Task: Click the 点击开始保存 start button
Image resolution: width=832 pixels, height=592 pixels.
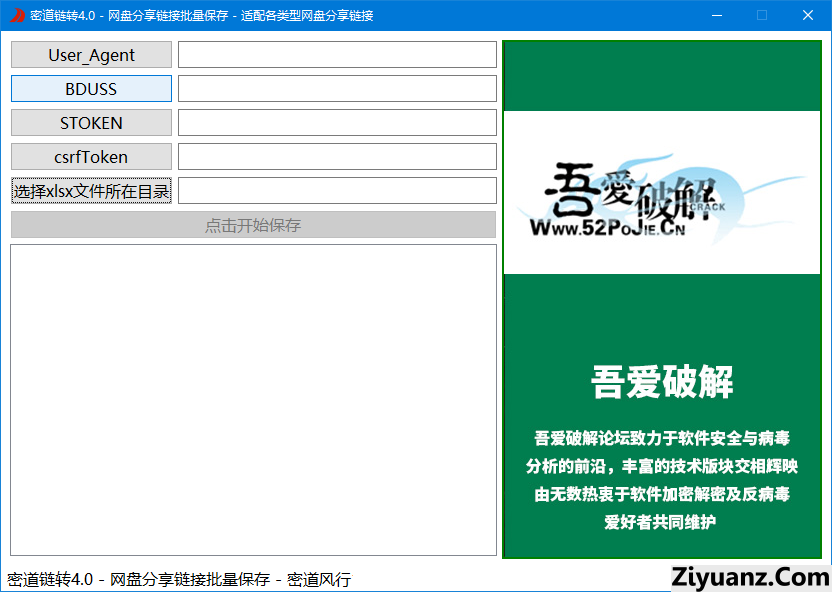Action: [x=253, y=225]
